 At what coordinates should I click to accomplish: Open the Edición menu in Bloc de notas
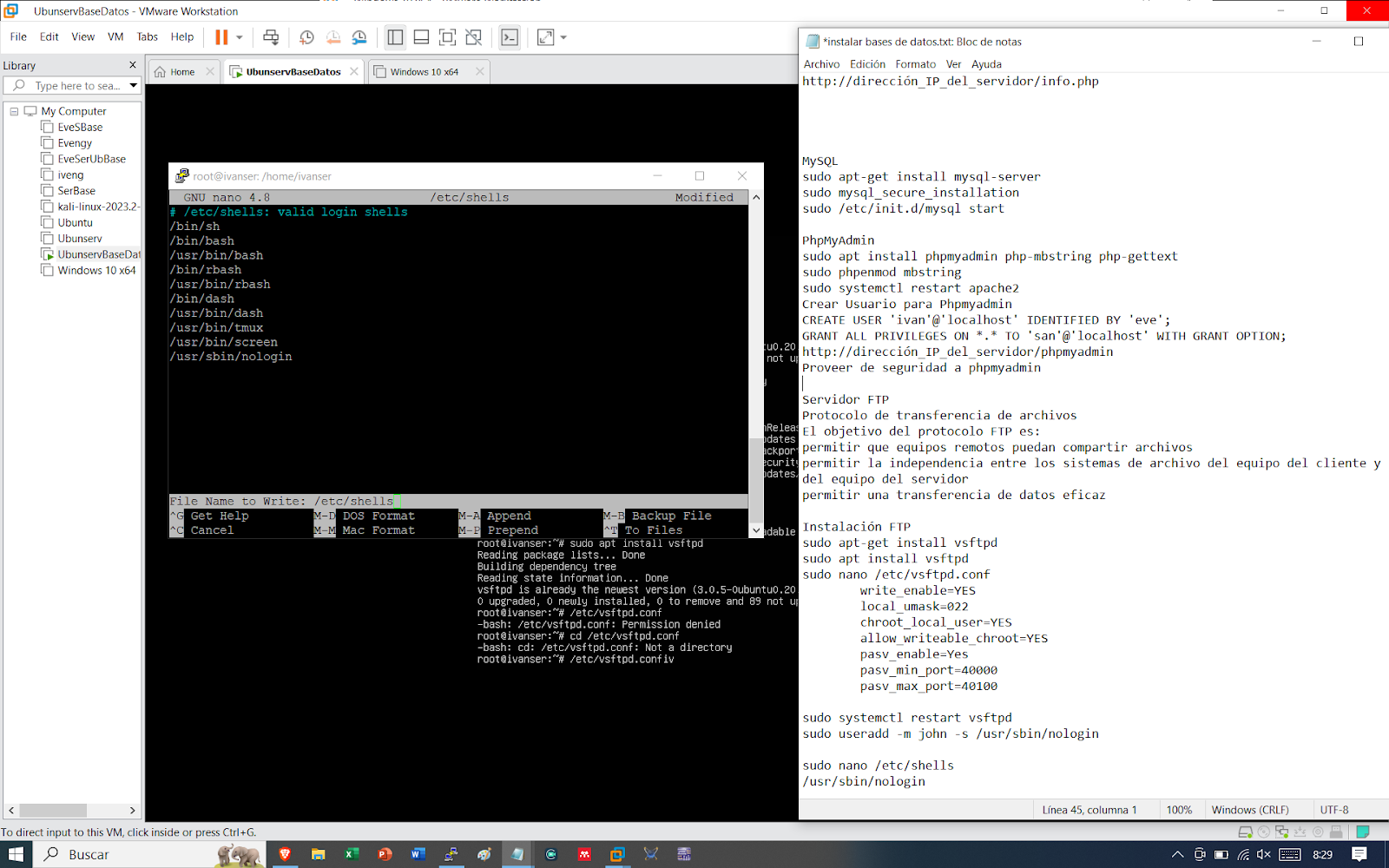pos(867,64)
